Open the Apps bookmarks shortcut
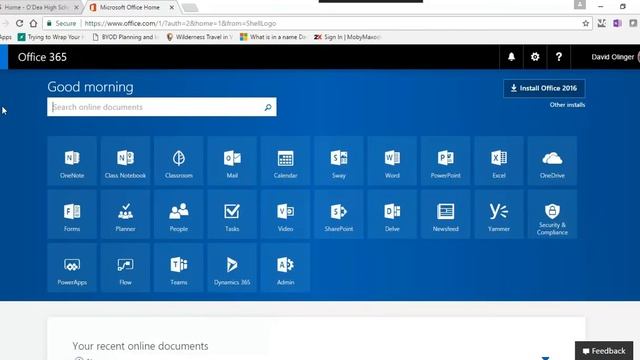This screenshot has height=360, width=640. [6, 37]
